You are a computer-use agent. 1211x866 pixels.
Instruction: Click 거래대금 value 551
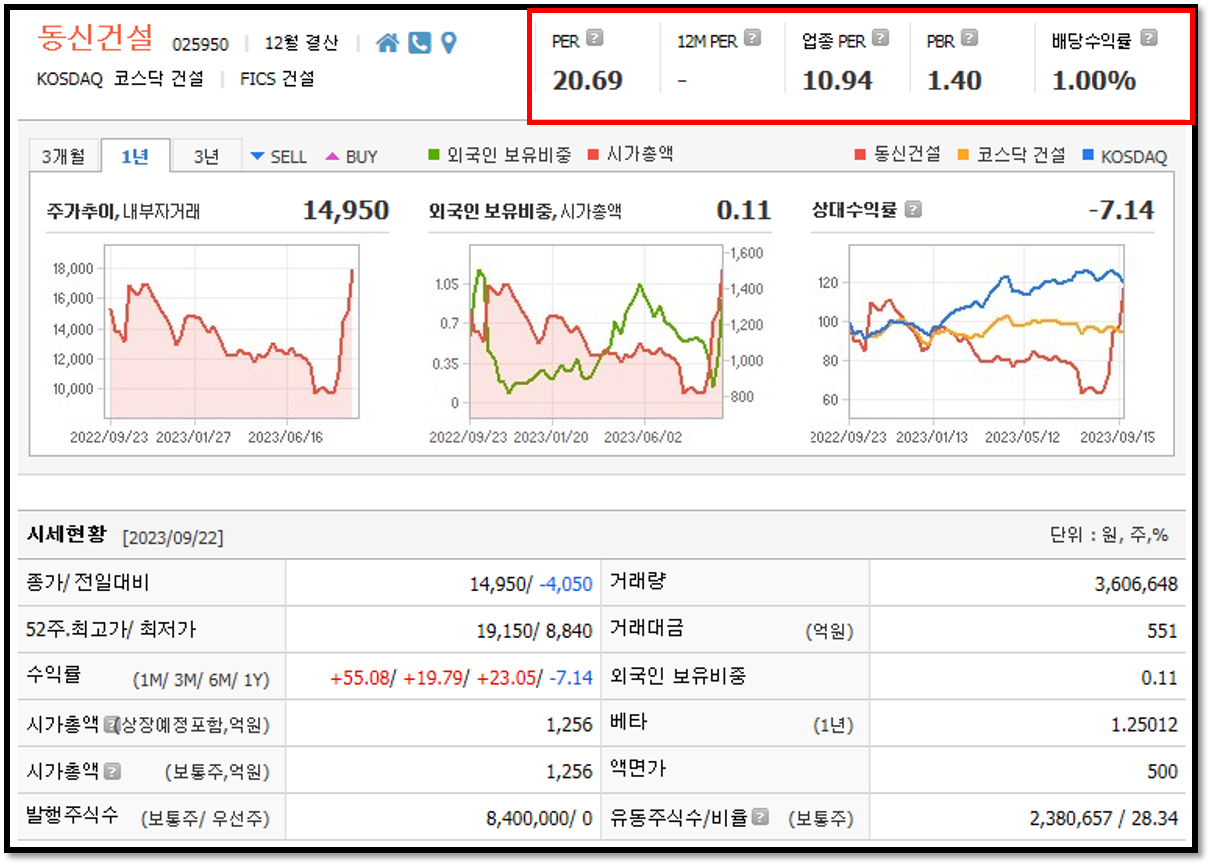1164,631
